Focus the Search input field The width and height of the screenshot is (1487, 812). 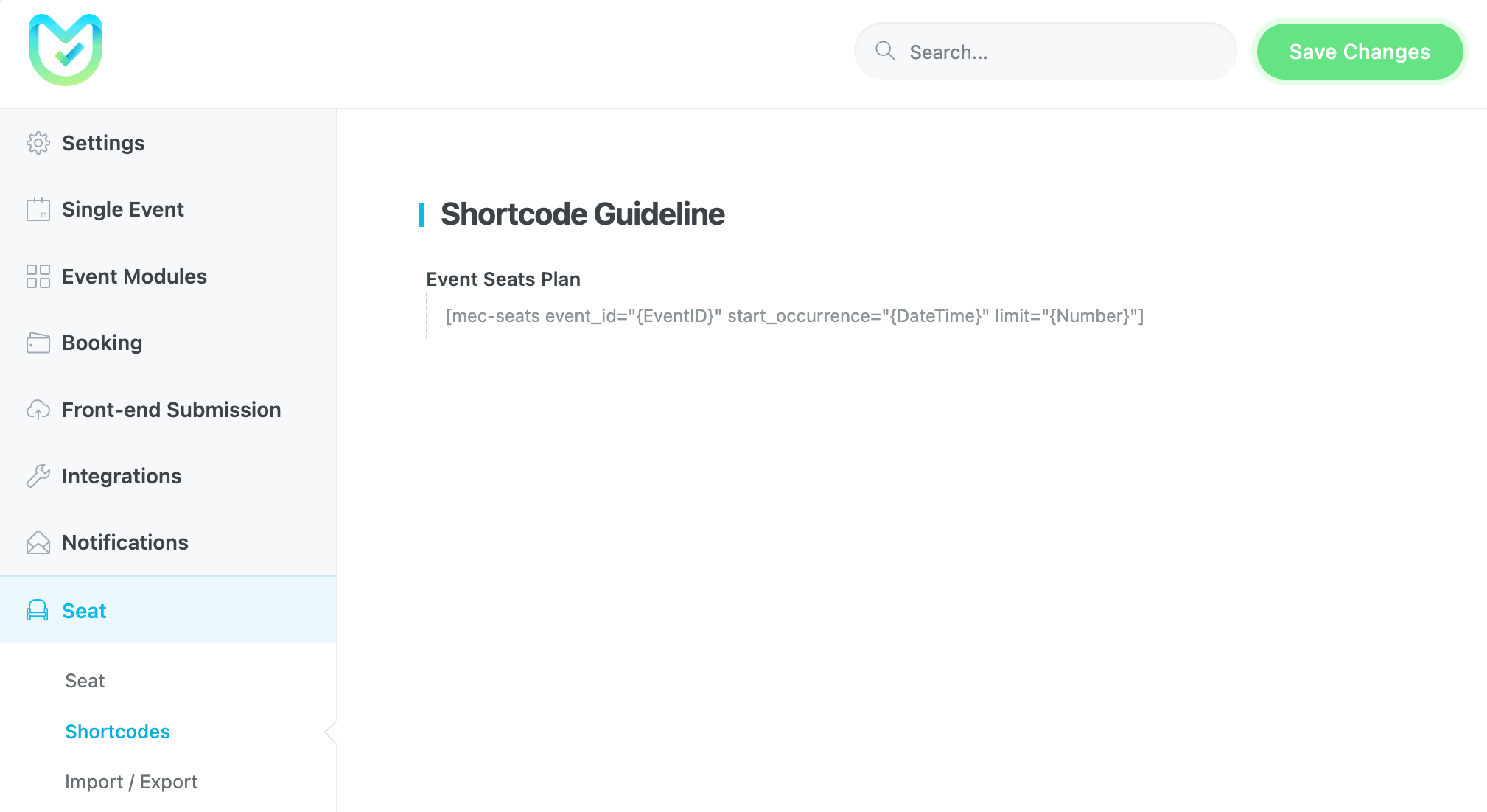coord(1061,52)
